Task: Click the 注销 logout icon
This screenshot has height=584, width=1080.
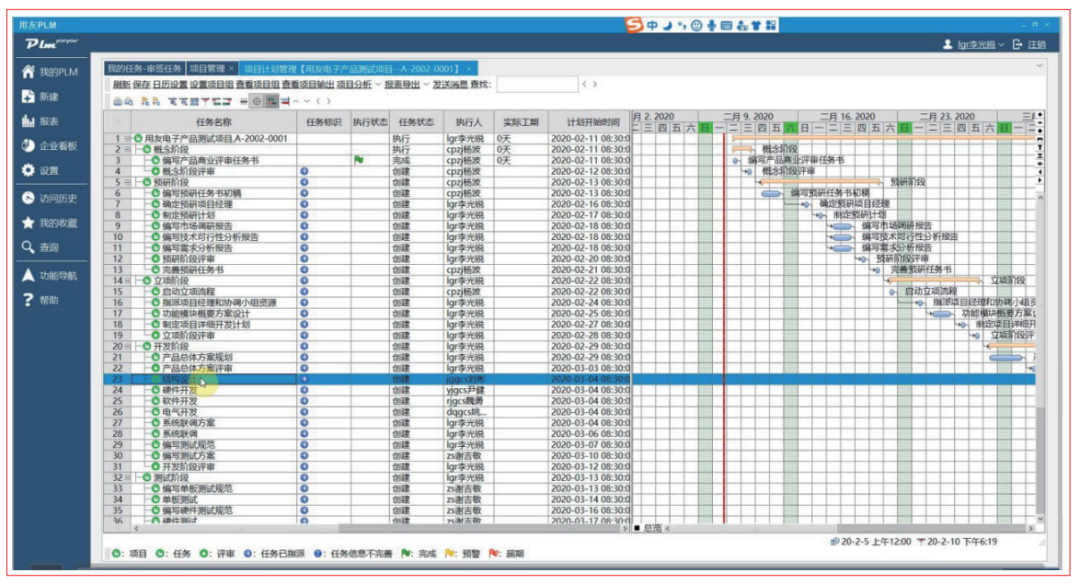Action: [1017, 45]
